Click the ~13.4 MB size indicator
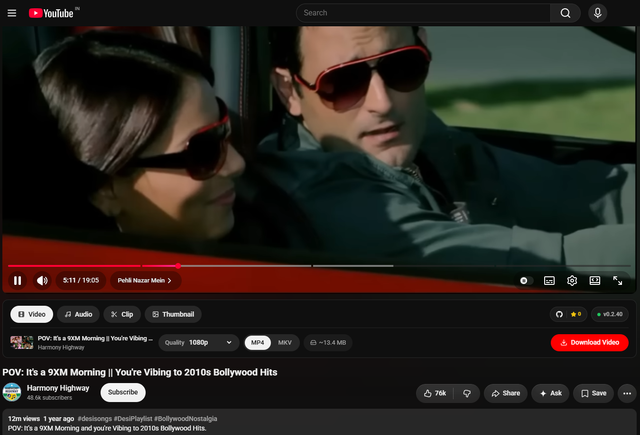The width and height of the screenshot is (640, 435). click(x=328, y=343)
